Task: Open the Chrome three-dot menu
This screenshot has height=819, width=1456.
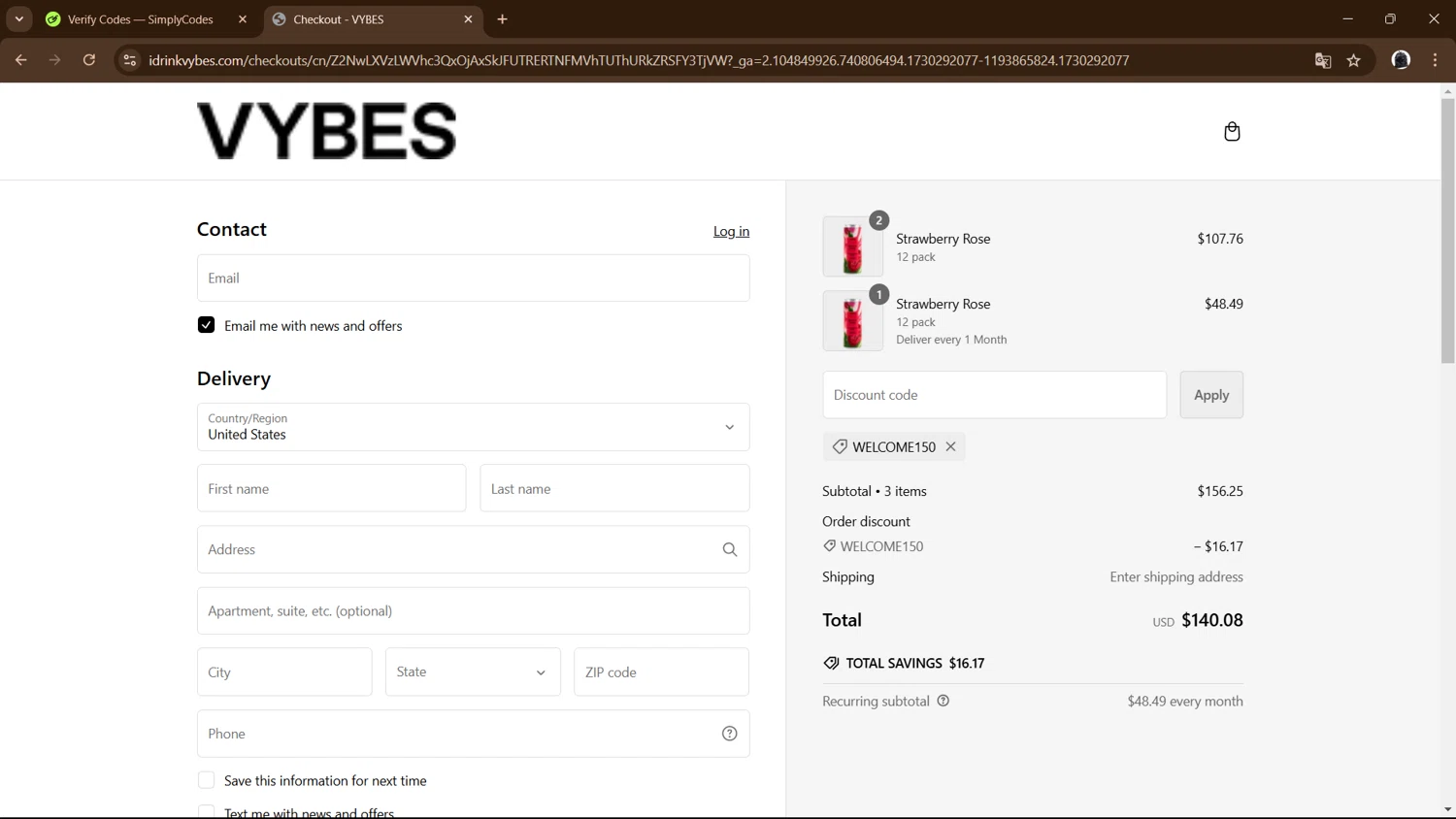Action: (1436, 60)
